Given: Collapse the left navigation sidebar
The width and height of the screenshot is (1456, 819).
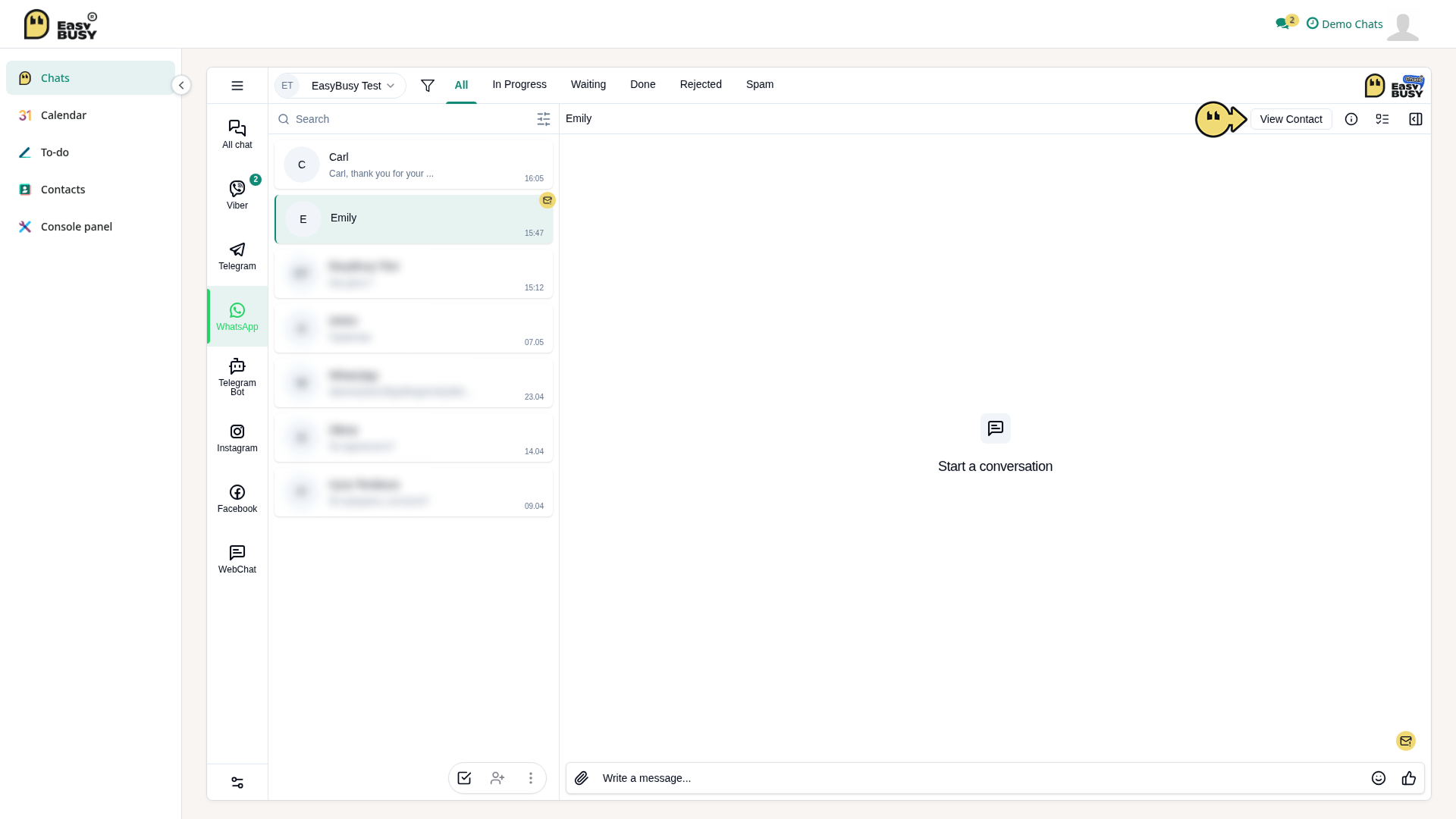Looking at the screenshot, I should coord(181,85).
